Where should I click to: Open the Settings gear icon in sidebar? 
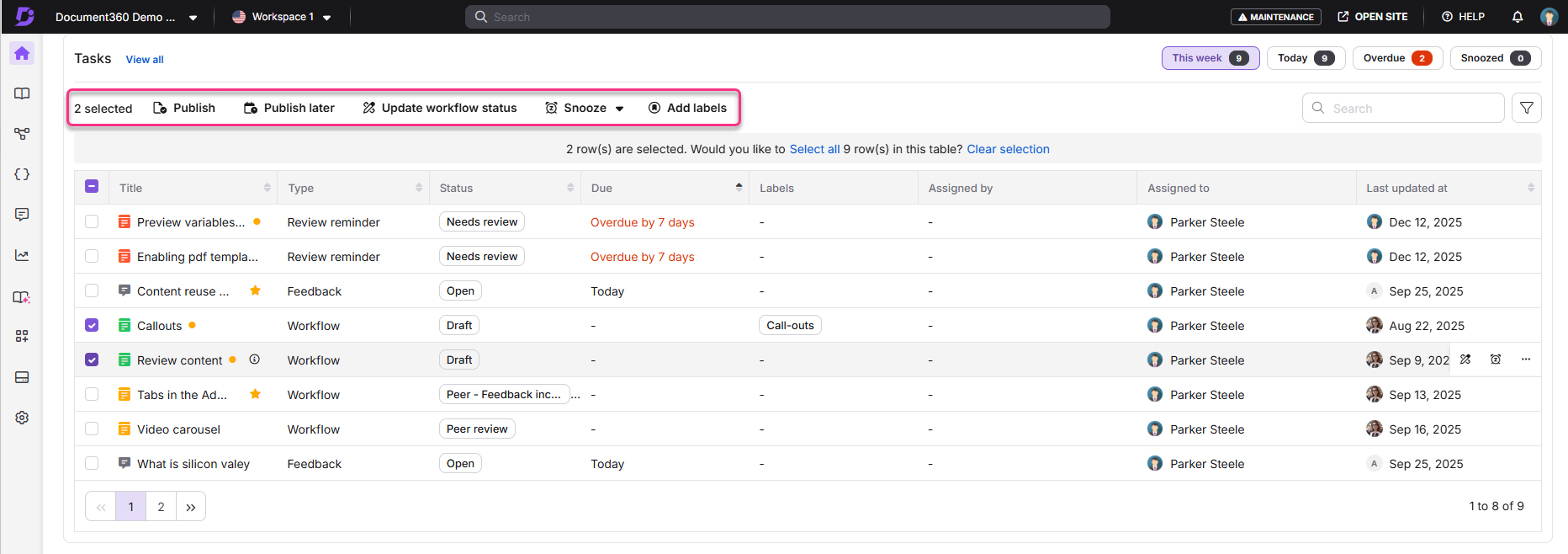click(x=22, y=418)
